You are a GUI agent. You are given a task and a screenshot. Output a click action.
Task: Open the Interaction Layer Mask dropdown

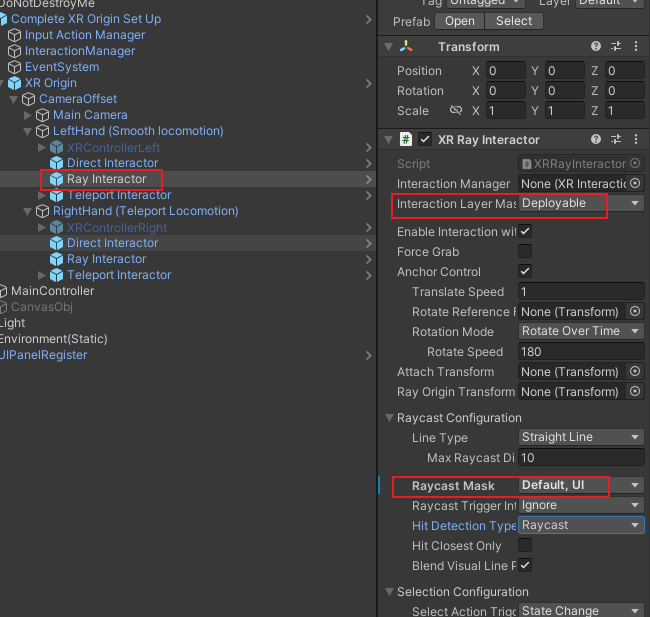pyautogui.click(x=580, y=203)
